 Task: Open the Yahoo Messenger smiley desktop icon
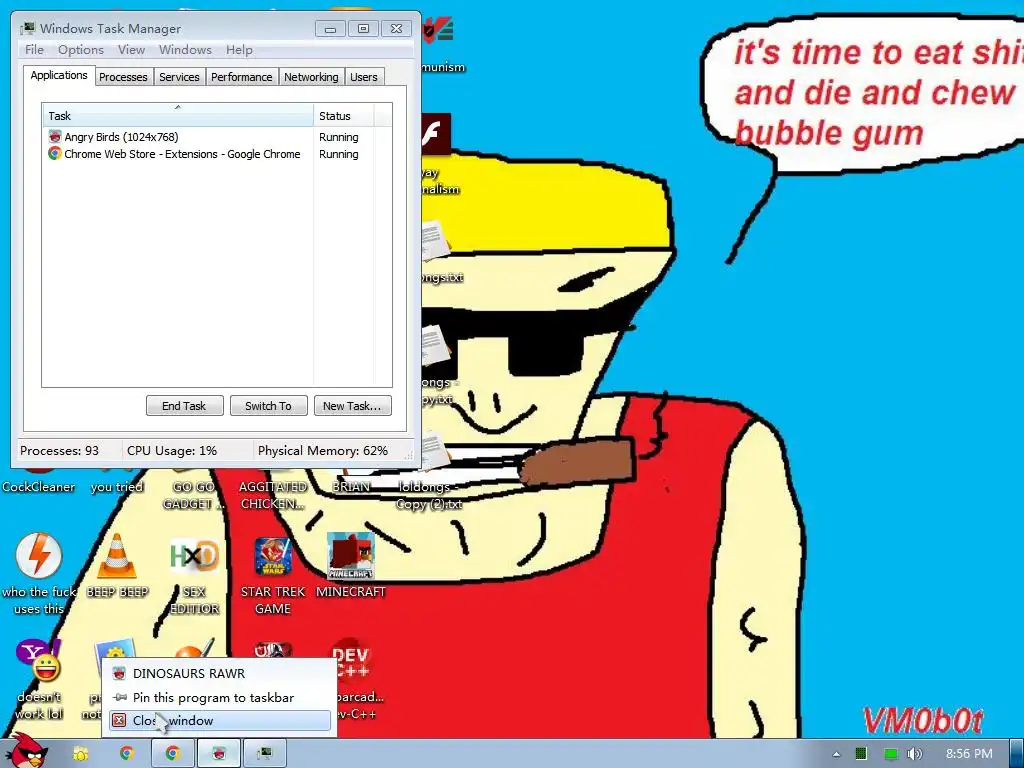[x=39, y=661]
